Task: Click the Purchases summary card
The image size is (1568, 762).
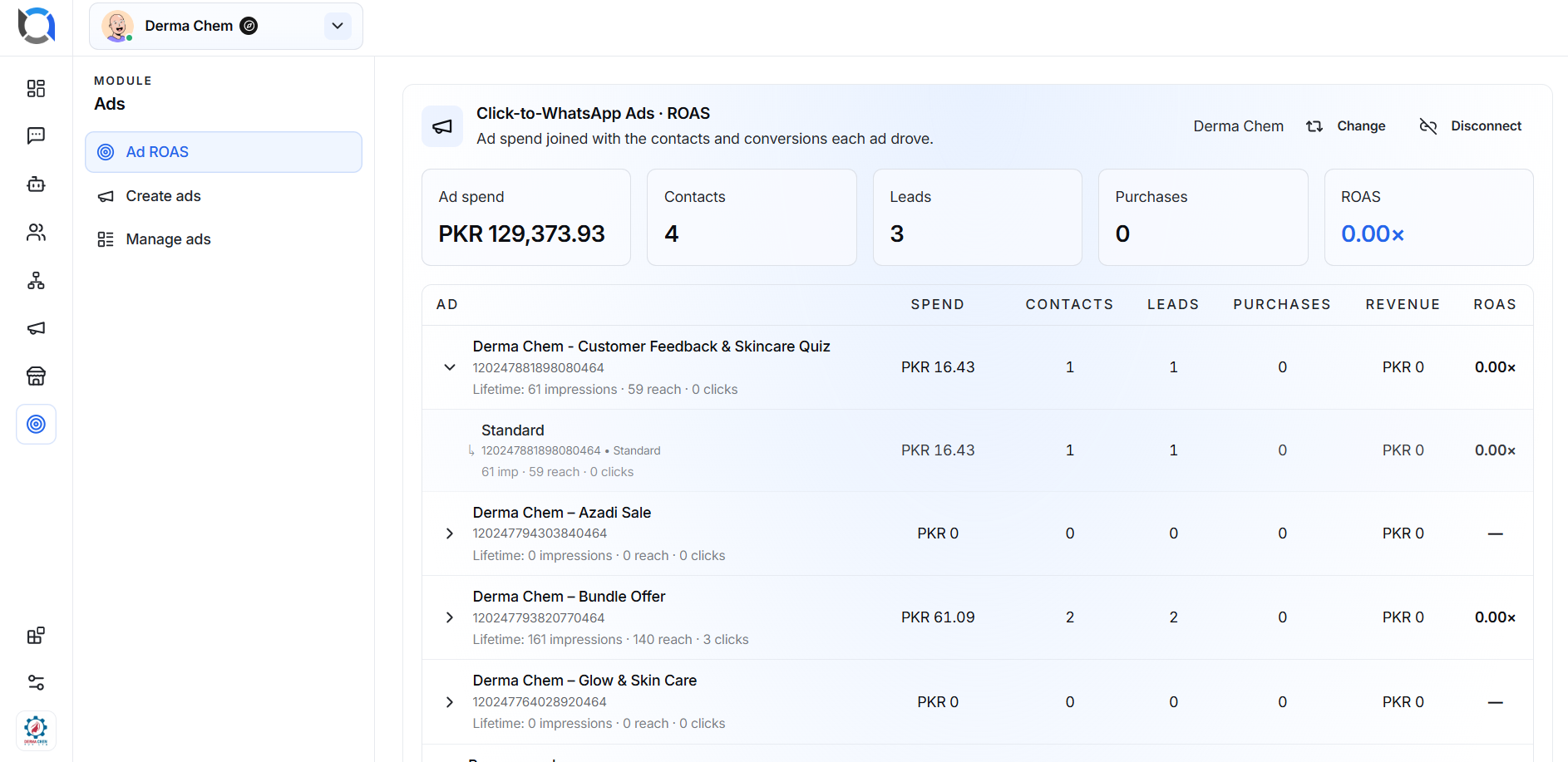Action: coord(1203,218)
